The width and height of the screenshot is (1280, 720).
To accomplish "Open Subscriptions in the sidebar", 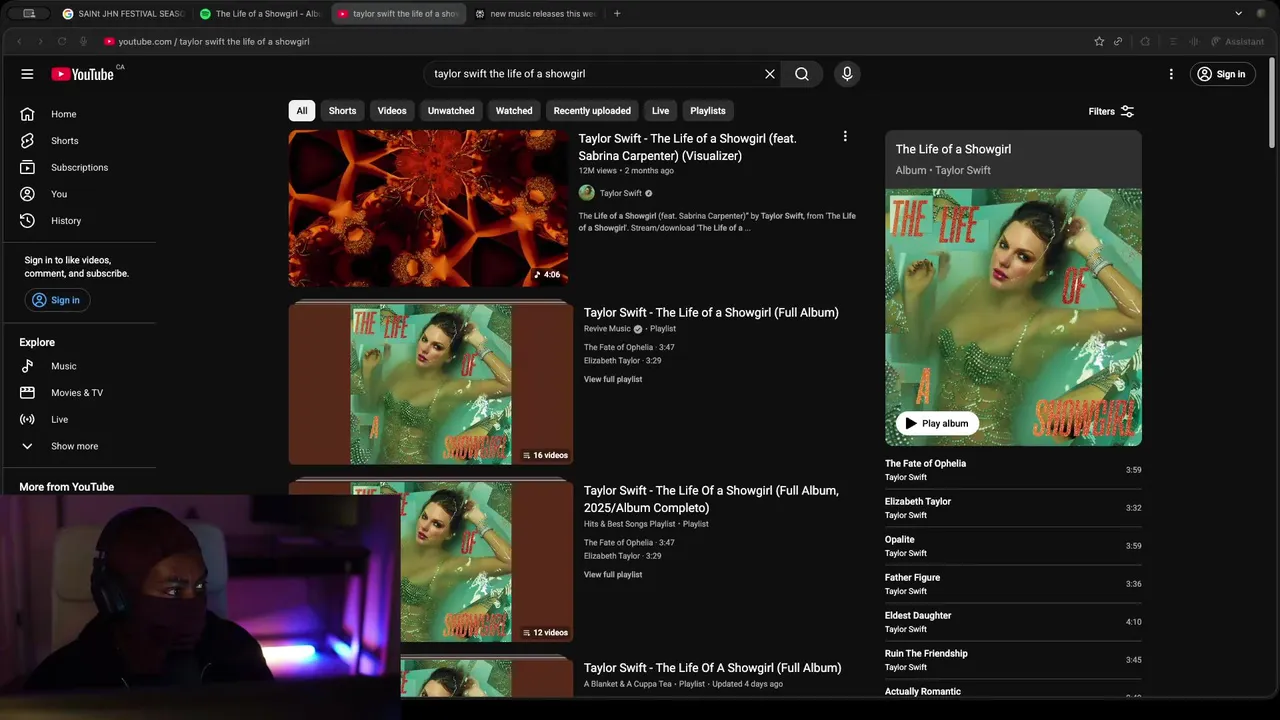I will pyautogui.click(x=78, y=167).
